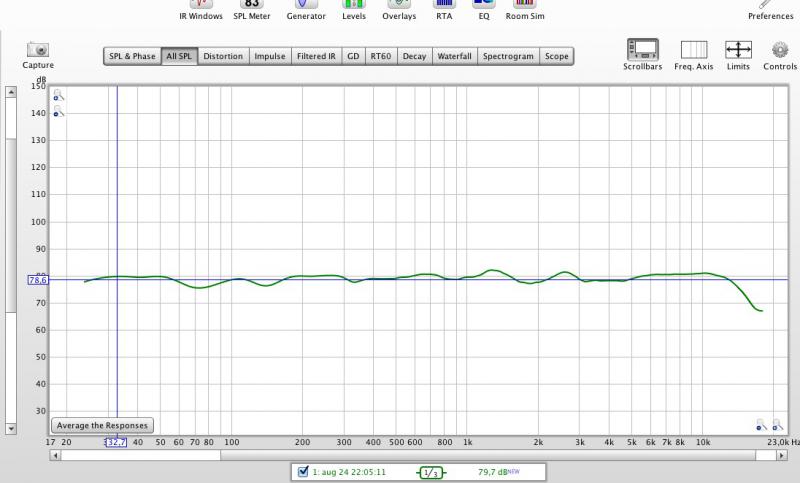Image resolution: width=800 pixels, height=483 pixels.
Task: Uncheck the aug 24 22:05:11 measurement checkbox
Action: pos(303,471)
